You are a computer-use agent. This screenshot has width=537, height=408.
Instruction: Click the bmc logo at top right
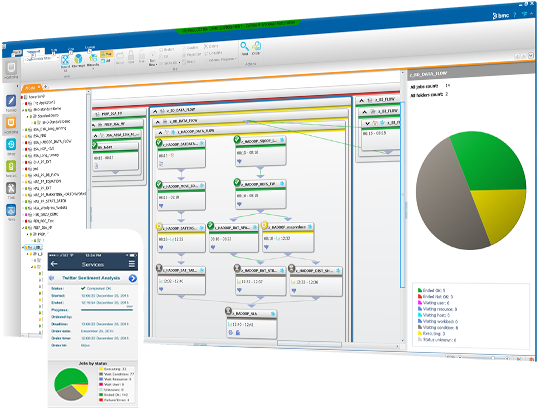click(x=500, y=15)
